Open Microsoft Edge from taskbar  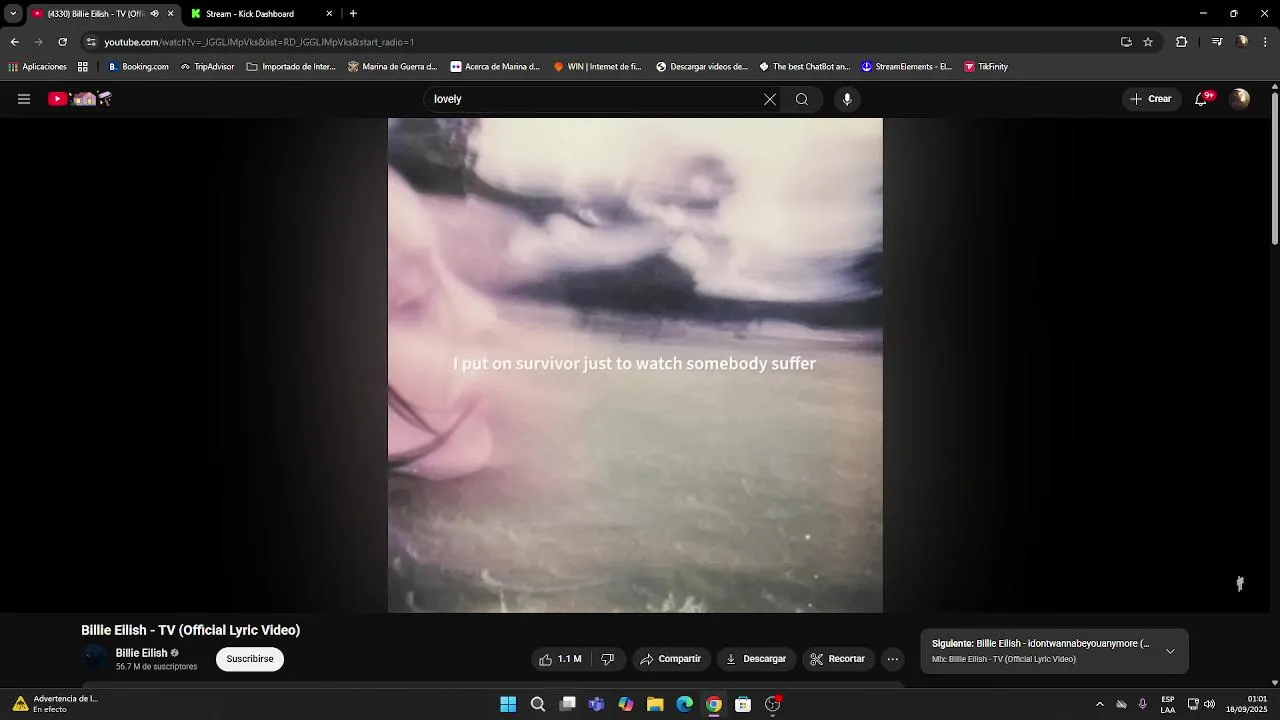pos(685,705)
